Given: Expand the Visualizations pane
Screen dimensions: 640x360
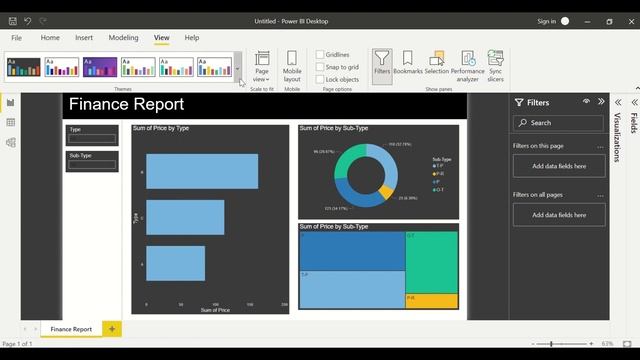Looking at the screenshot, I should (x=618, y=102).
